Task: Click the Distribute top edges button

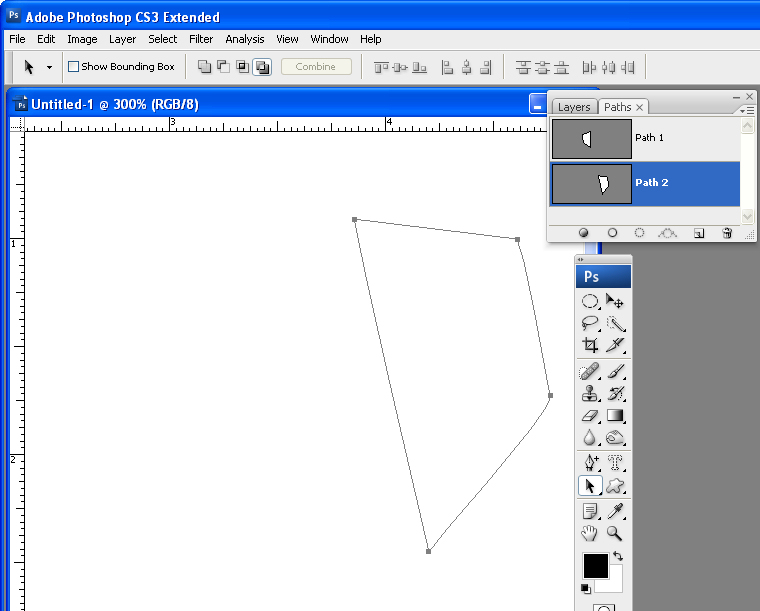Action: [x=523, y=67]
